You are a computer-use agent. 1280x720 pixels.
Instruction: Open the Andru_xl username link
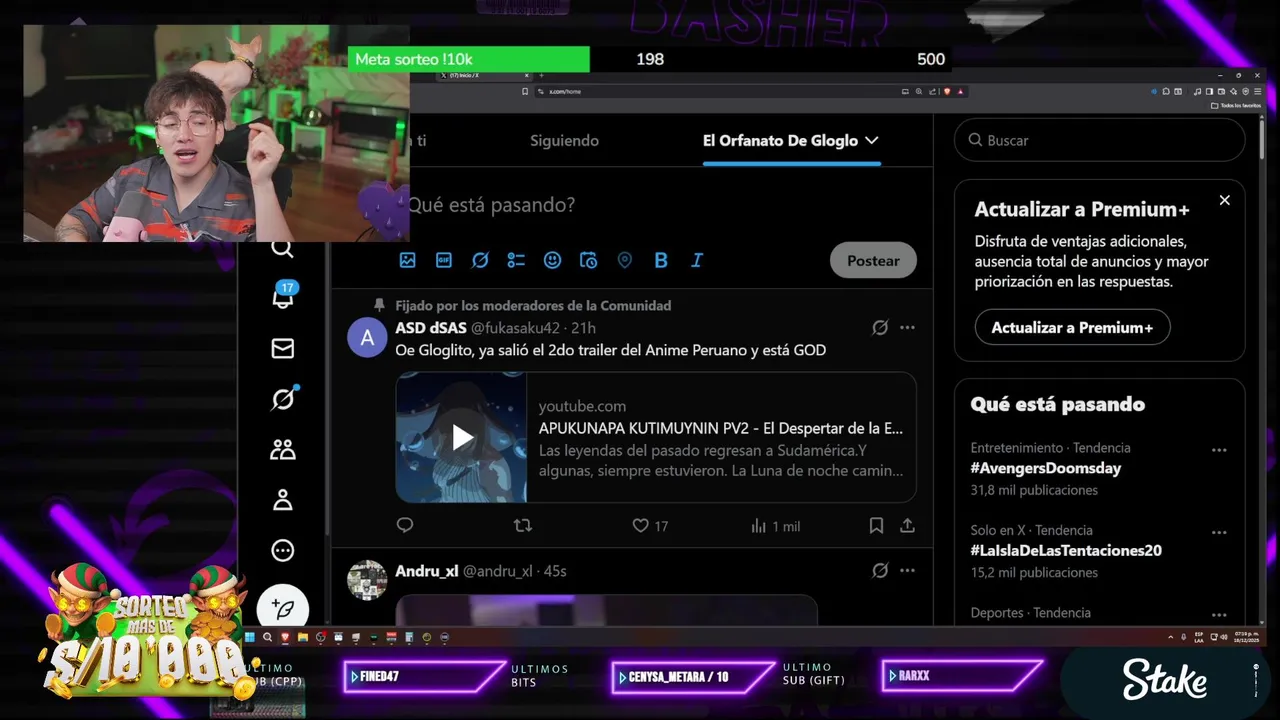pyautogui.click(x=426, y=571)
